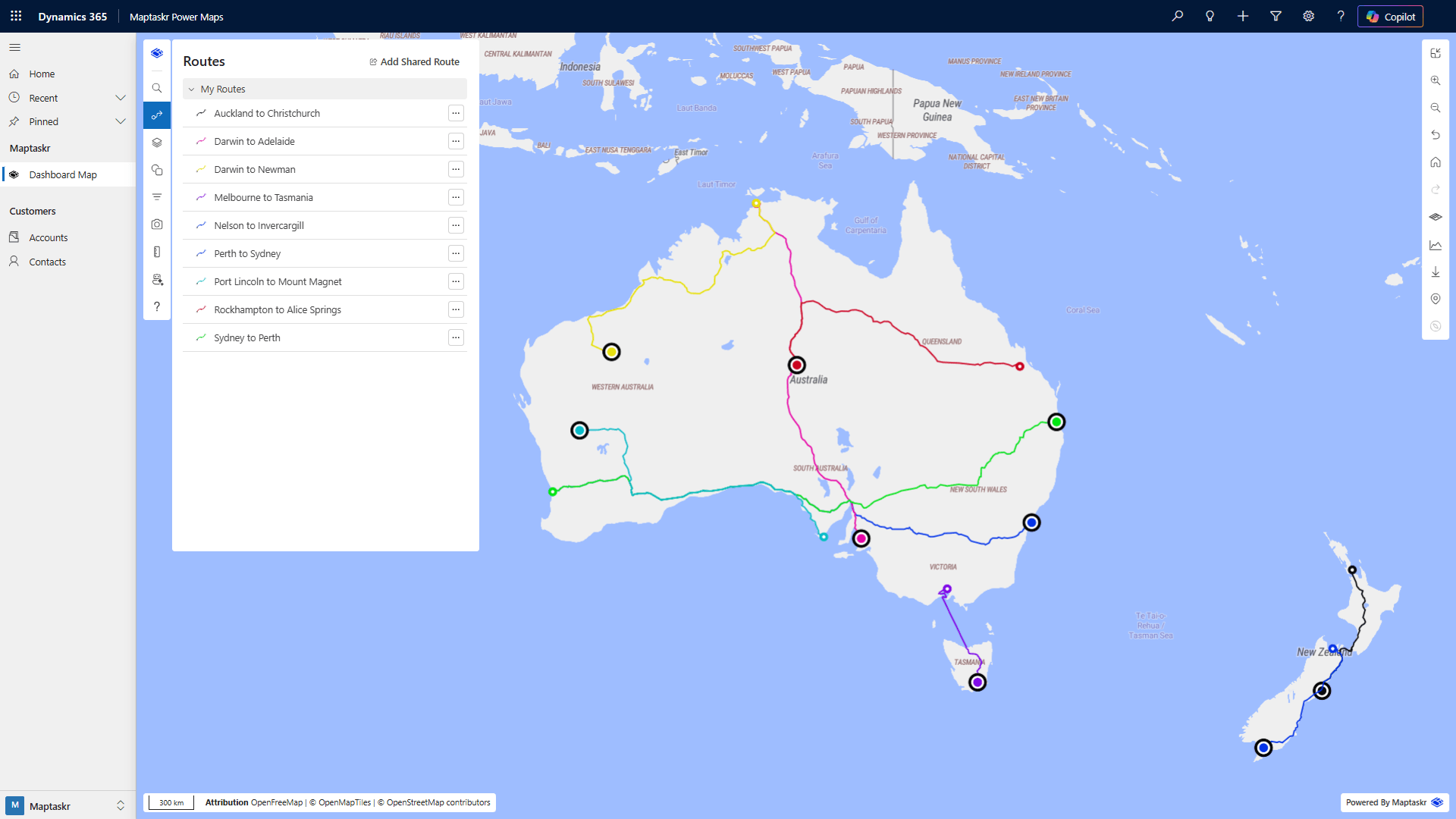Open the layers panel icon

tap(157, 143)
